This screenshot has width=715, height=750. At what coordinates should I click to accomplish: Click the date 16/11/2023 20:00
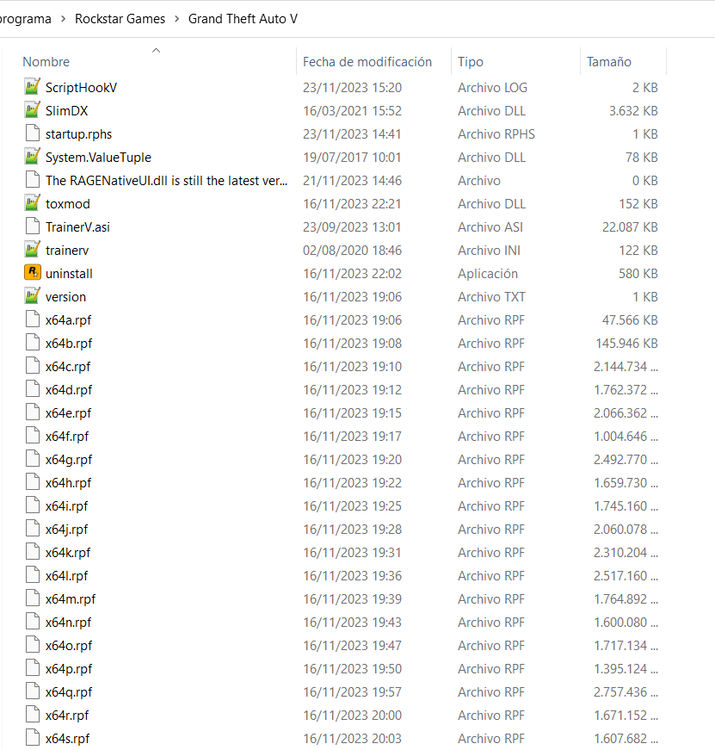click(352, 715)
